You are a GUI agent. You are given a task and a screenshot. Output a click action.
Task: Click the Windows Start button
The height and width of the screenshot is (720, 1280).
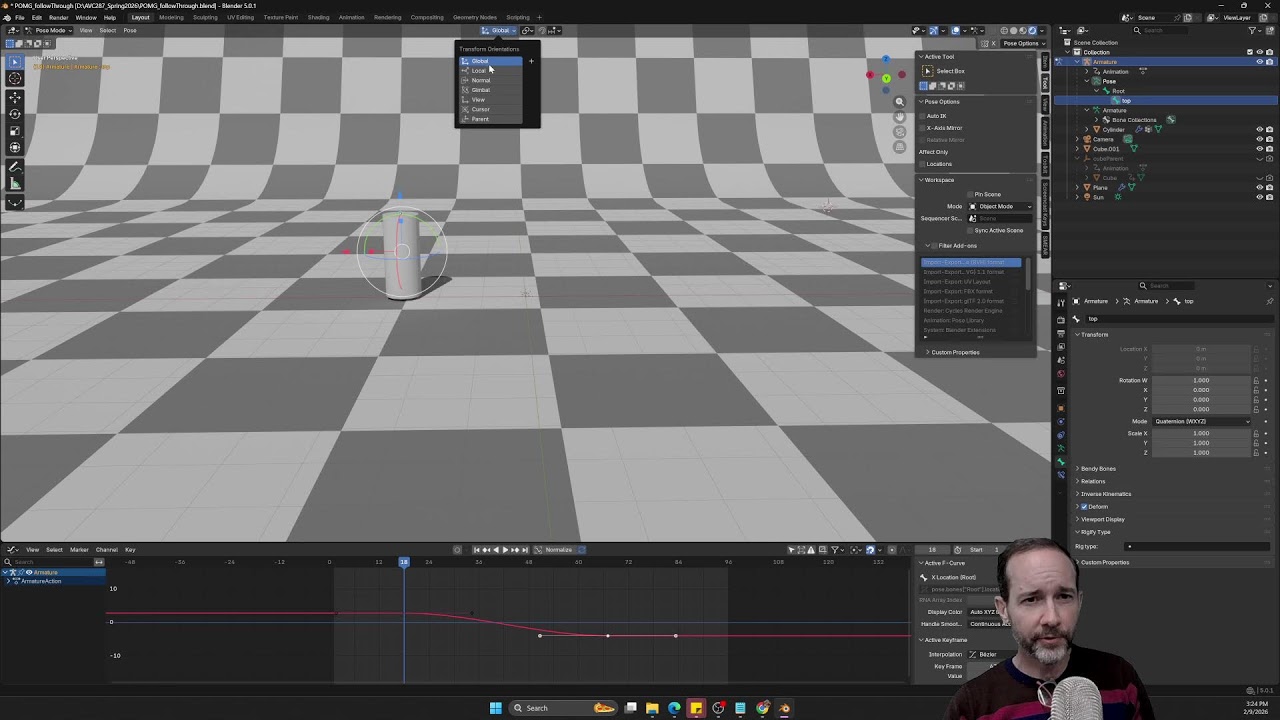[x=495, y=708]
